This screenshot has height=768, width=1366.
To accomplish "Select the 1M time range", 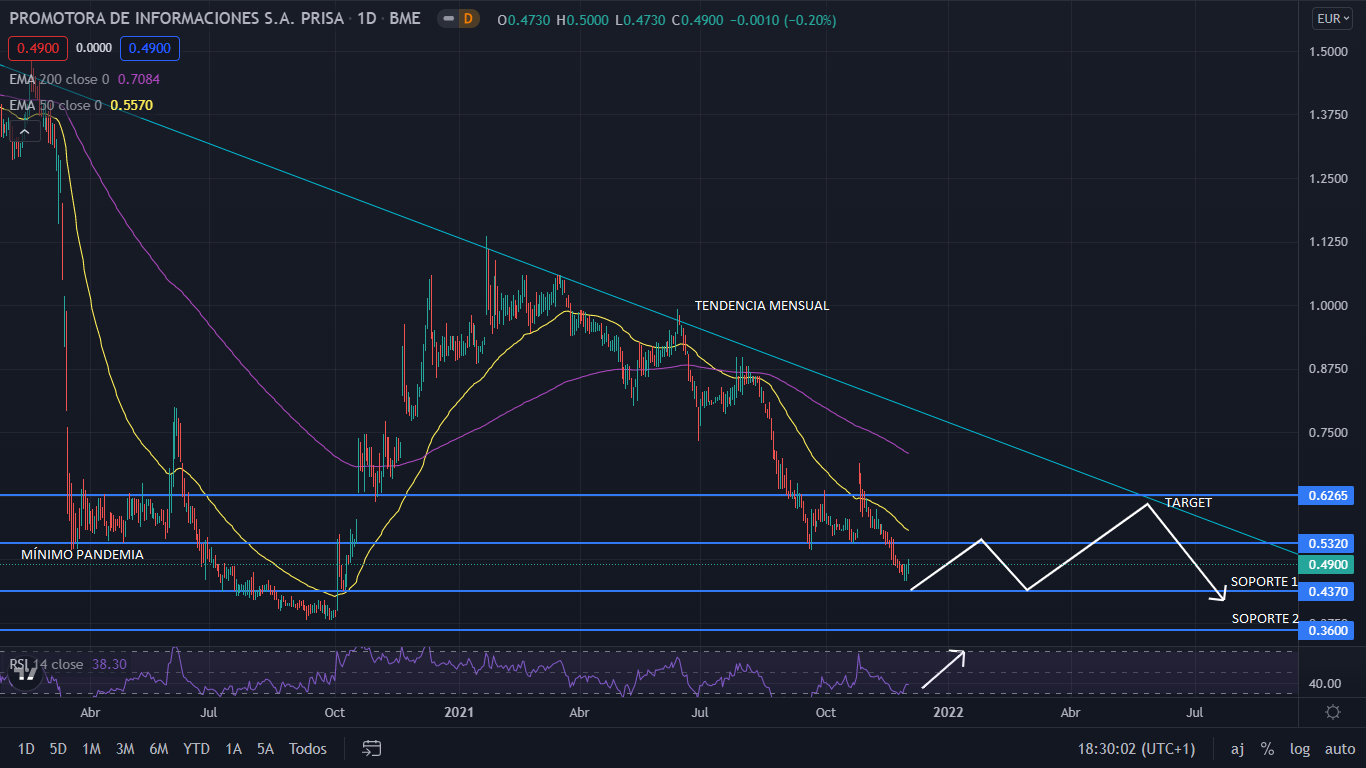I will pyautogui.click(x=91, y=748).
